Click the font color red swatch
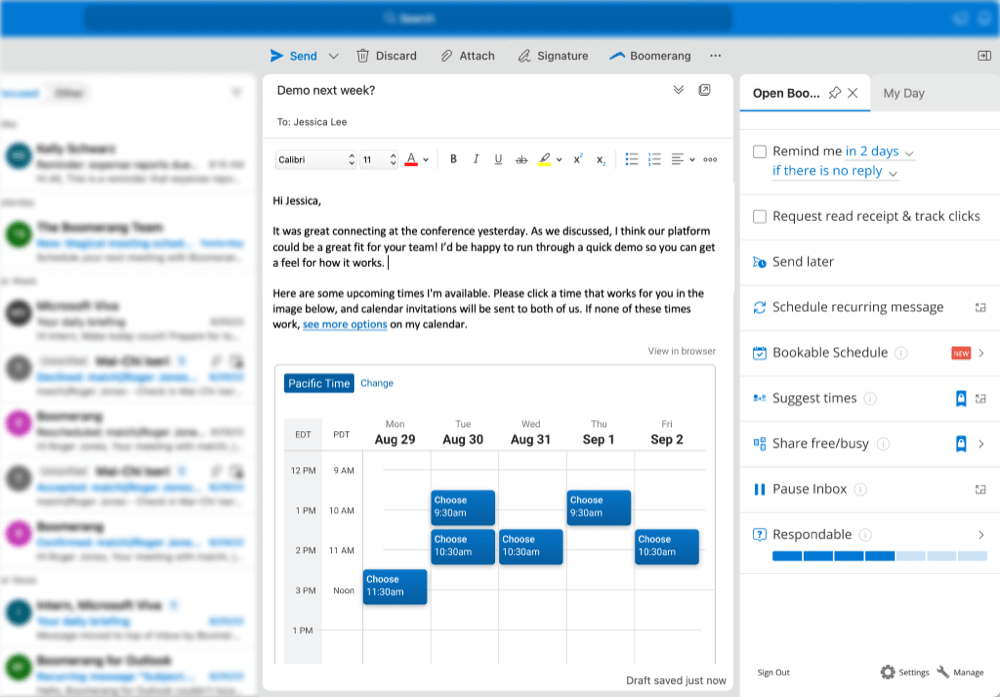The height and width of the screenshot is (697, 1000). click(x=410, y=159)
